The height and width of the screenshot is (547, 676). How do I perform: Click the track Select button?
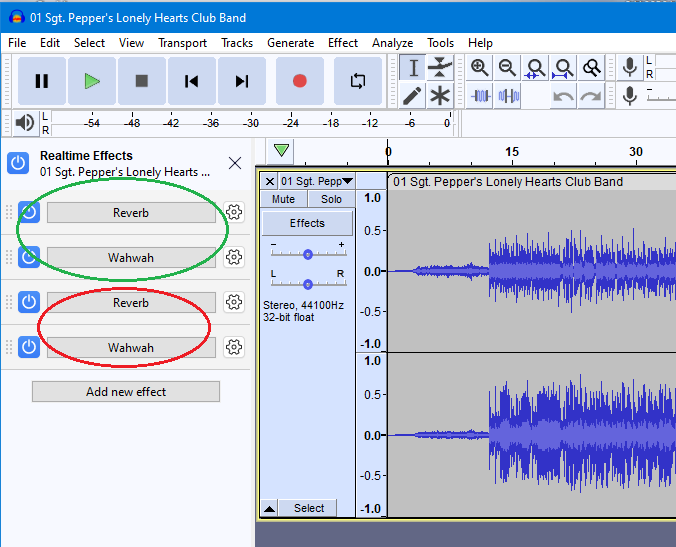coord(309,508)
